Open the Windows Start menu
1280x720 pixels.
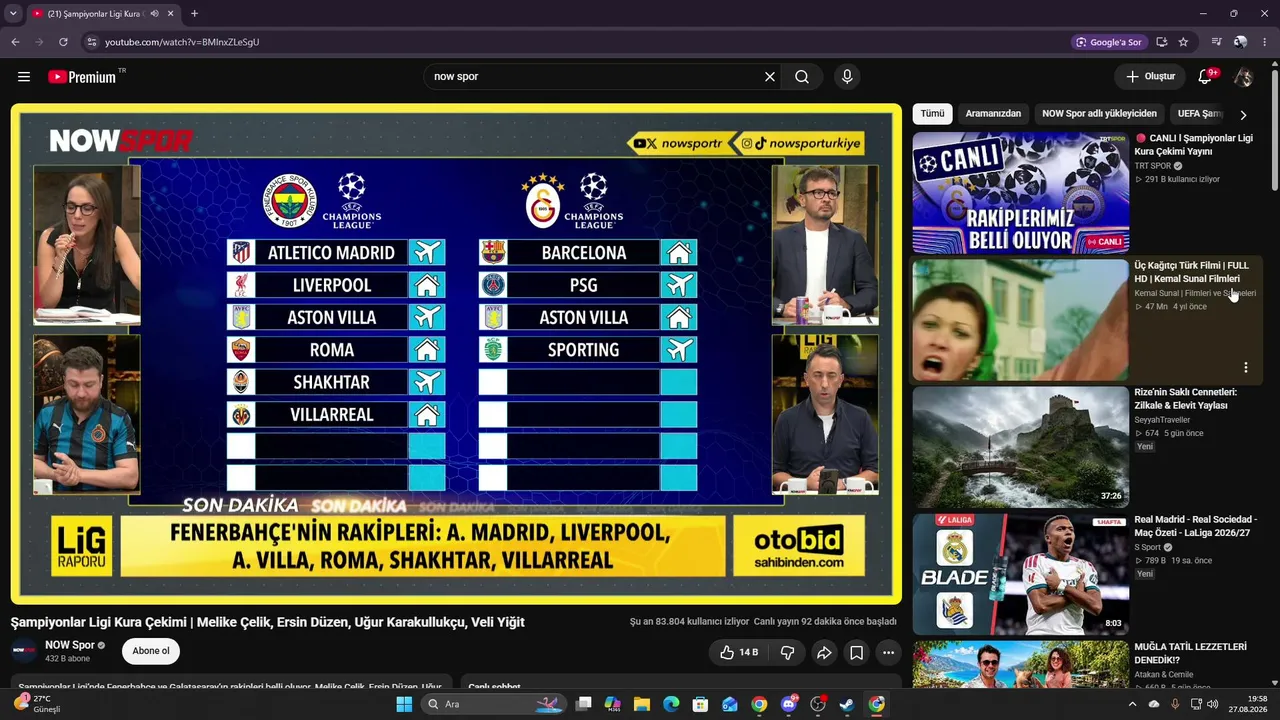(404, 704)
